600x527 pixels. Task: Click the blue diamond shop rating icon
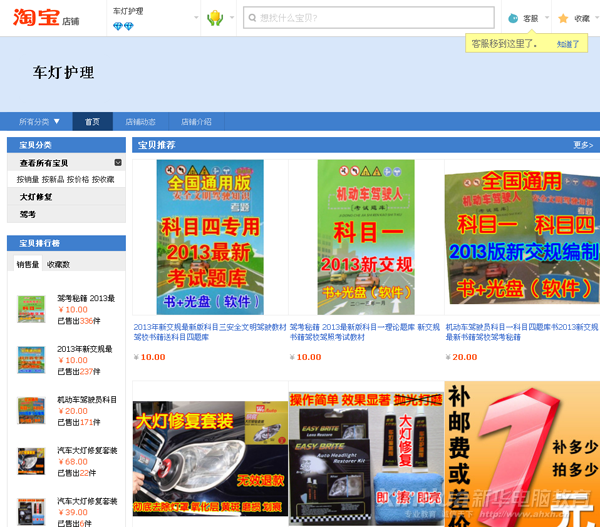point(123,27)
